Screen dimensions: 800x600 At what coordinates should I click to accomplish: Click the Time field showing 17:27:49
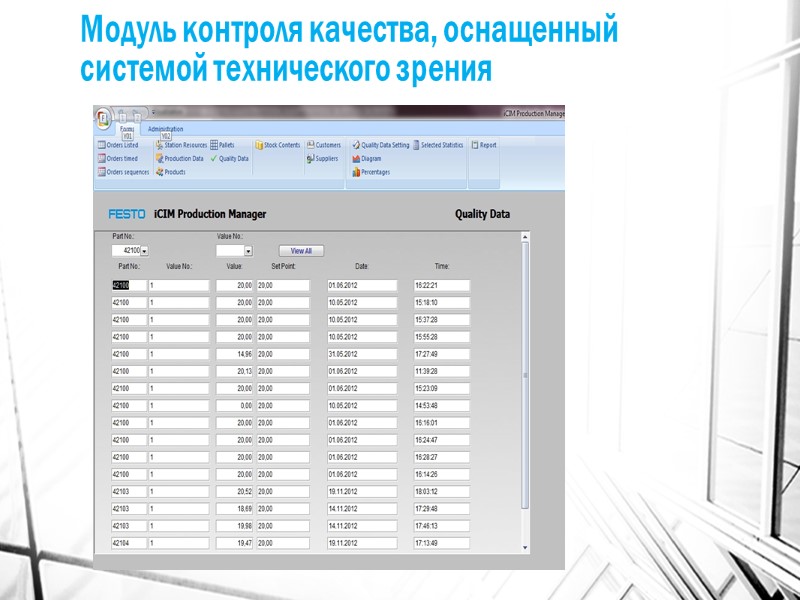[441, 354]
